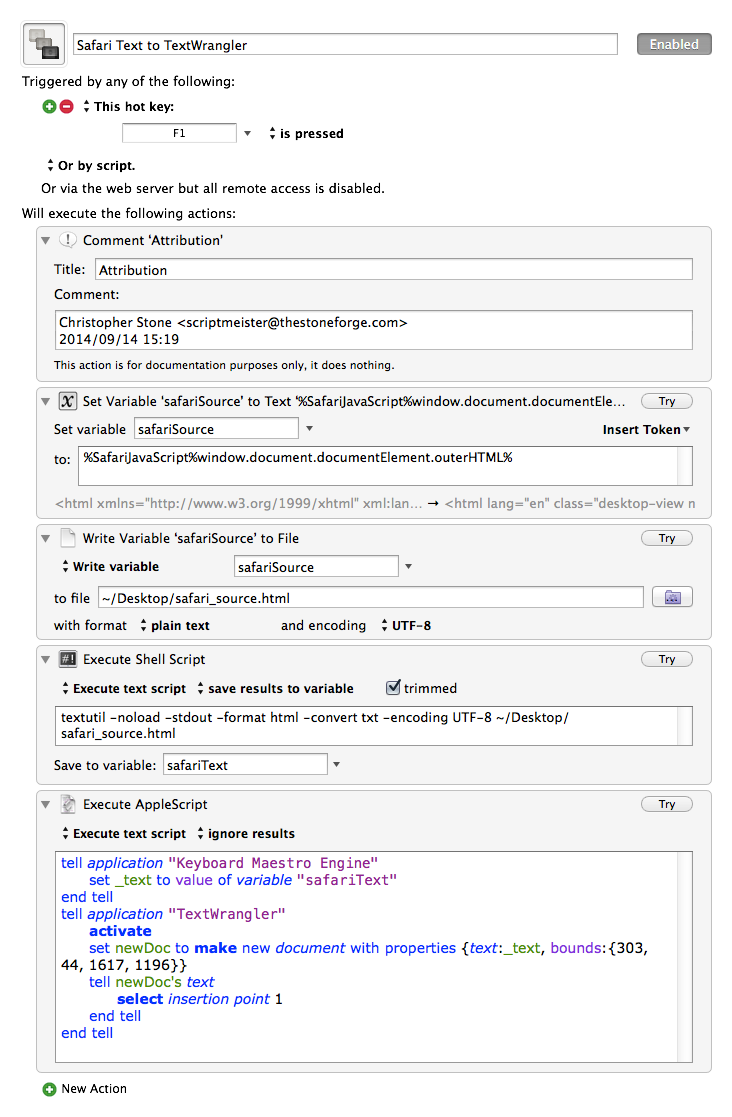Change format popup 'plain text'
This screenshot has width=732, height=1117.
tap(174, 625)
